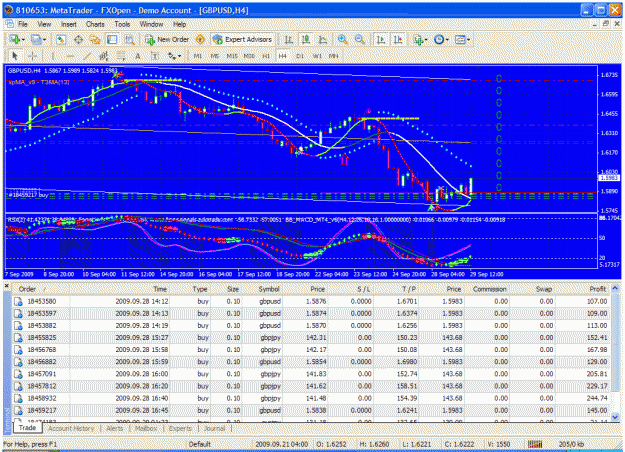Select the order row 18457812

(312, 386)
